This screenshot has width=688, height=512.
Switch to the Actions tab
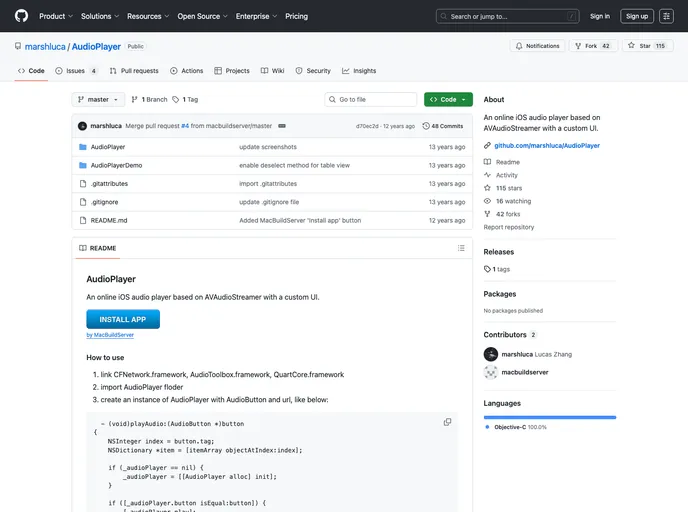coord(186,71)
